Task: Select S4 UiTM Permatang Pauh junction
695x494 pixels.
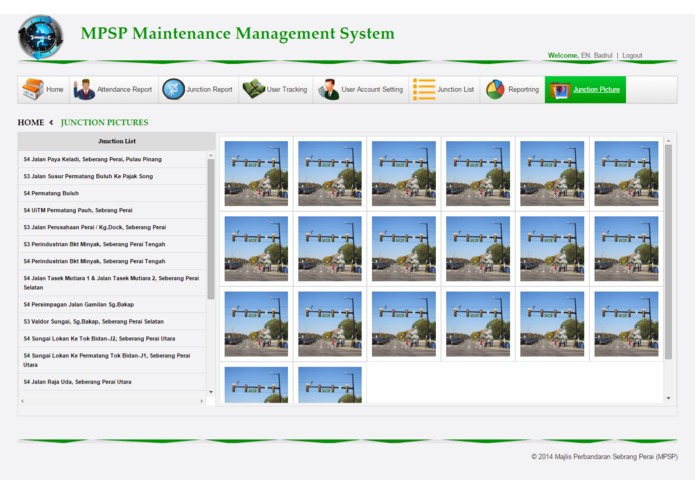Action: [113, 210]
